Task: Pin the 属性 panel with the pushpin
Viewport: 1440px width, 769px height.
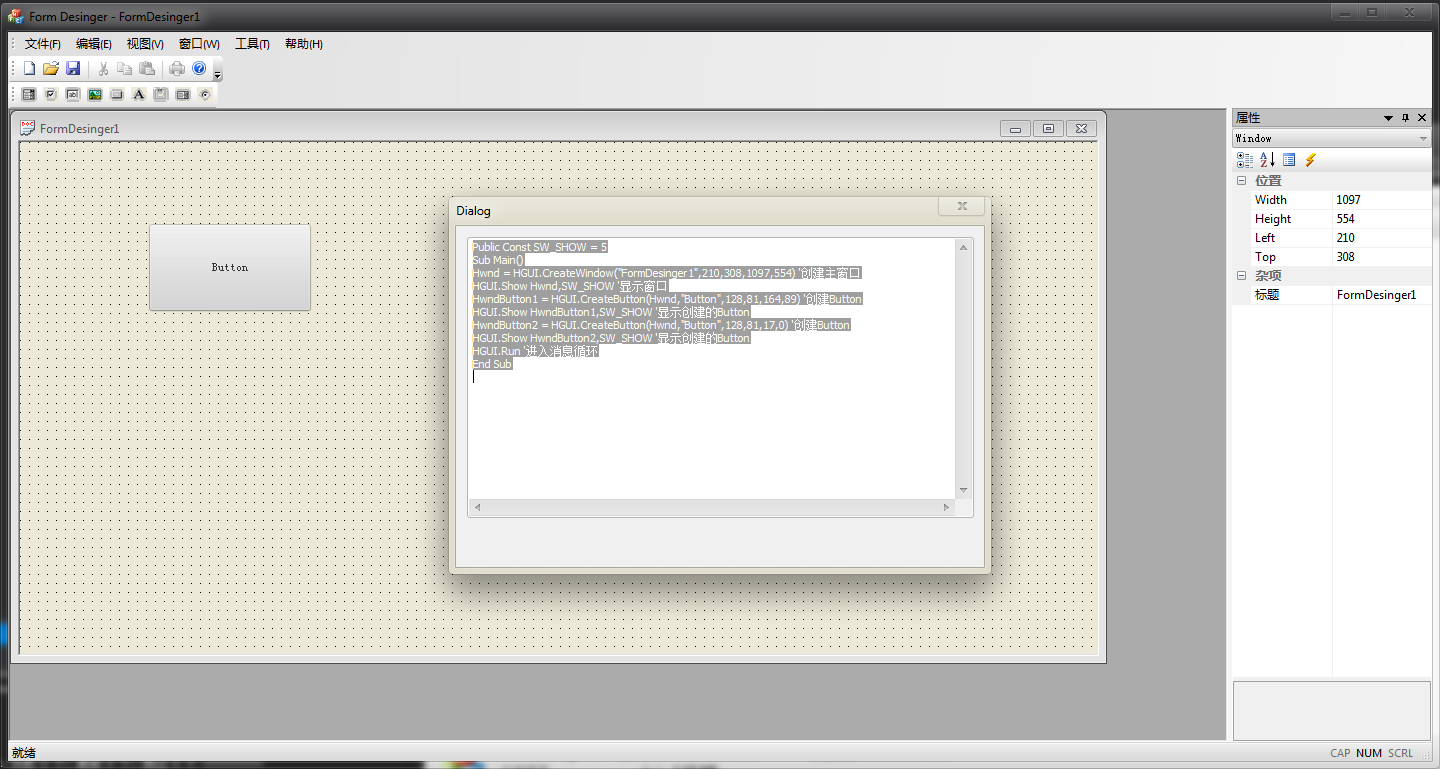Action: (1405, 118)
